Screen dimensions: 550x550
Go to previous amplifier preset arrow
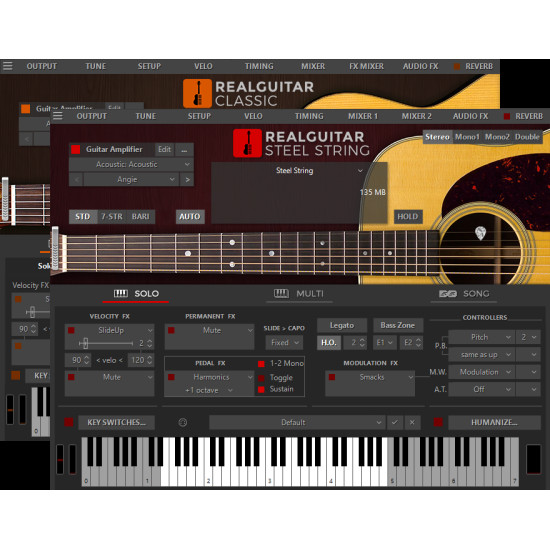click(76, 180)
